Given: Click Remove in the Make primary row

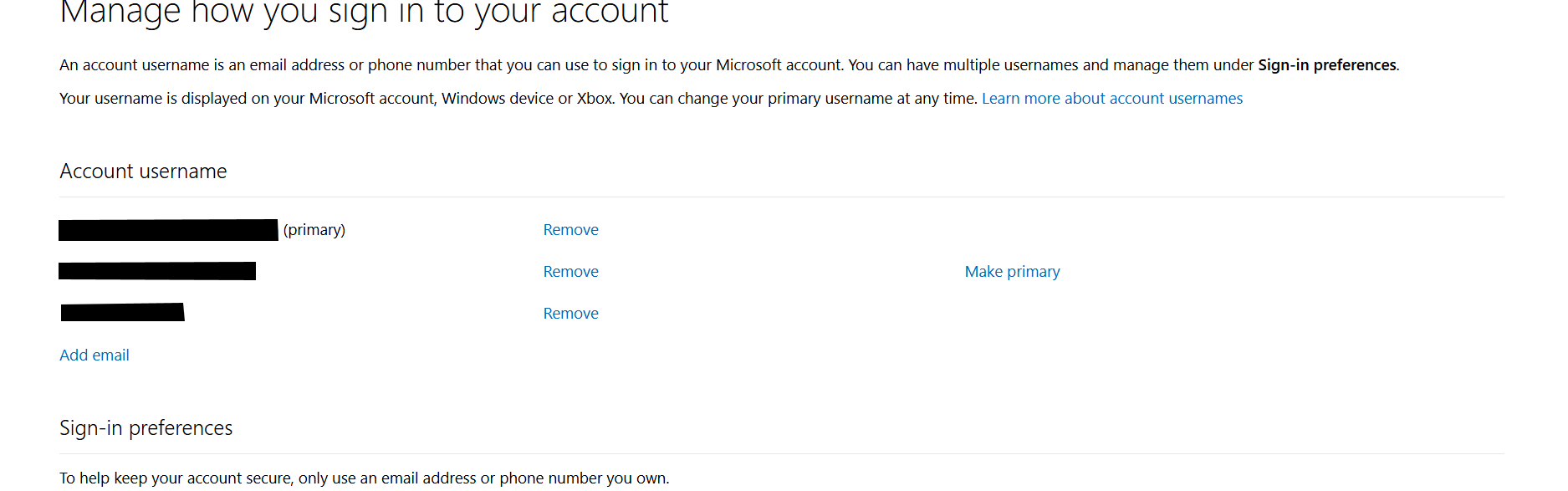Looking at the screenshot, I should coord(570,272).
